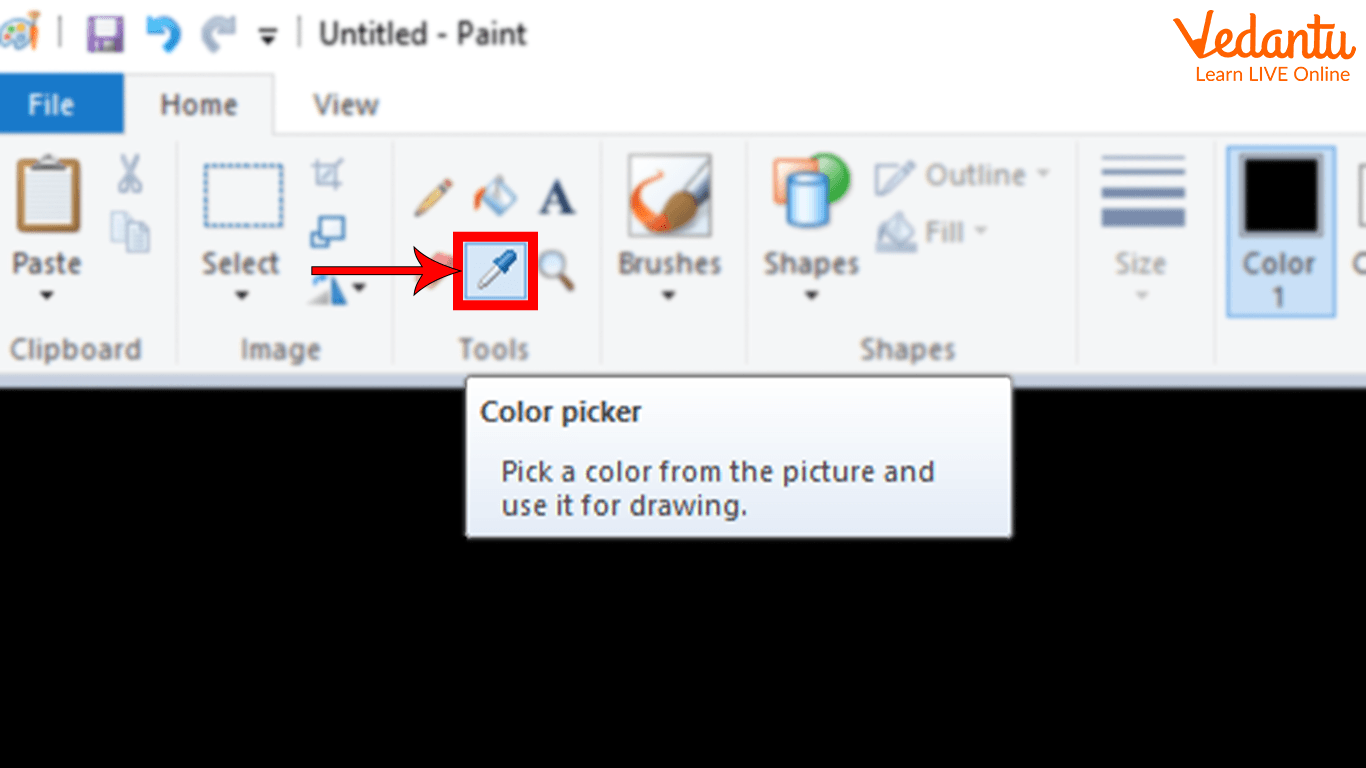The image size is (1366, 768).
Task: Expand the Paste dropdown arrow
Action: pyautogui.click(x=47, y=296)
